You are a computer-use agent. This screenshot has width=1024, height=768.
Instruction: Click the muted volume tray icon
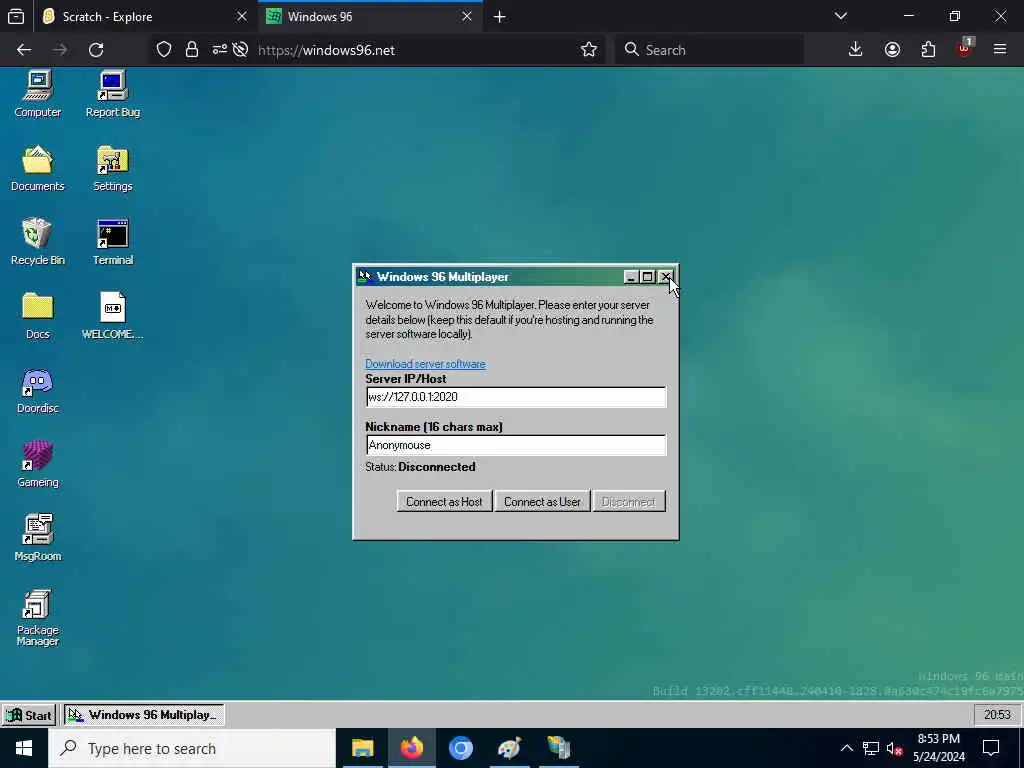894,748
